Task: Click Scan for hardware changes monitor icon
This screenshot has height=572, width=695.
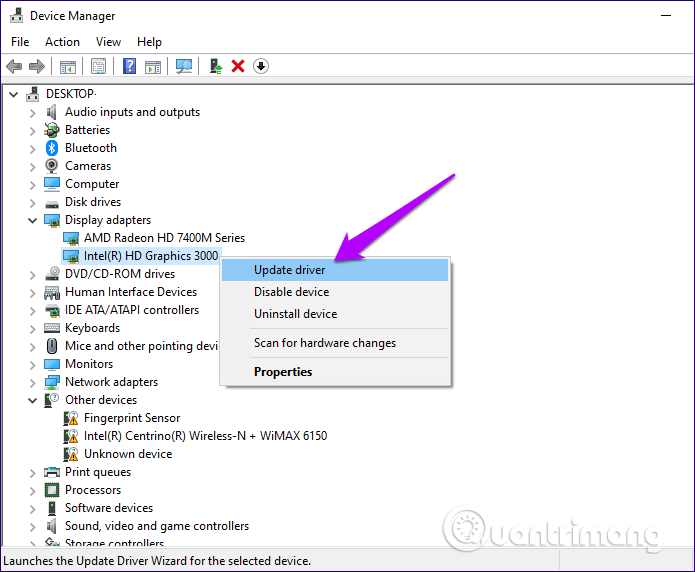Action: (x=184, y=67)
